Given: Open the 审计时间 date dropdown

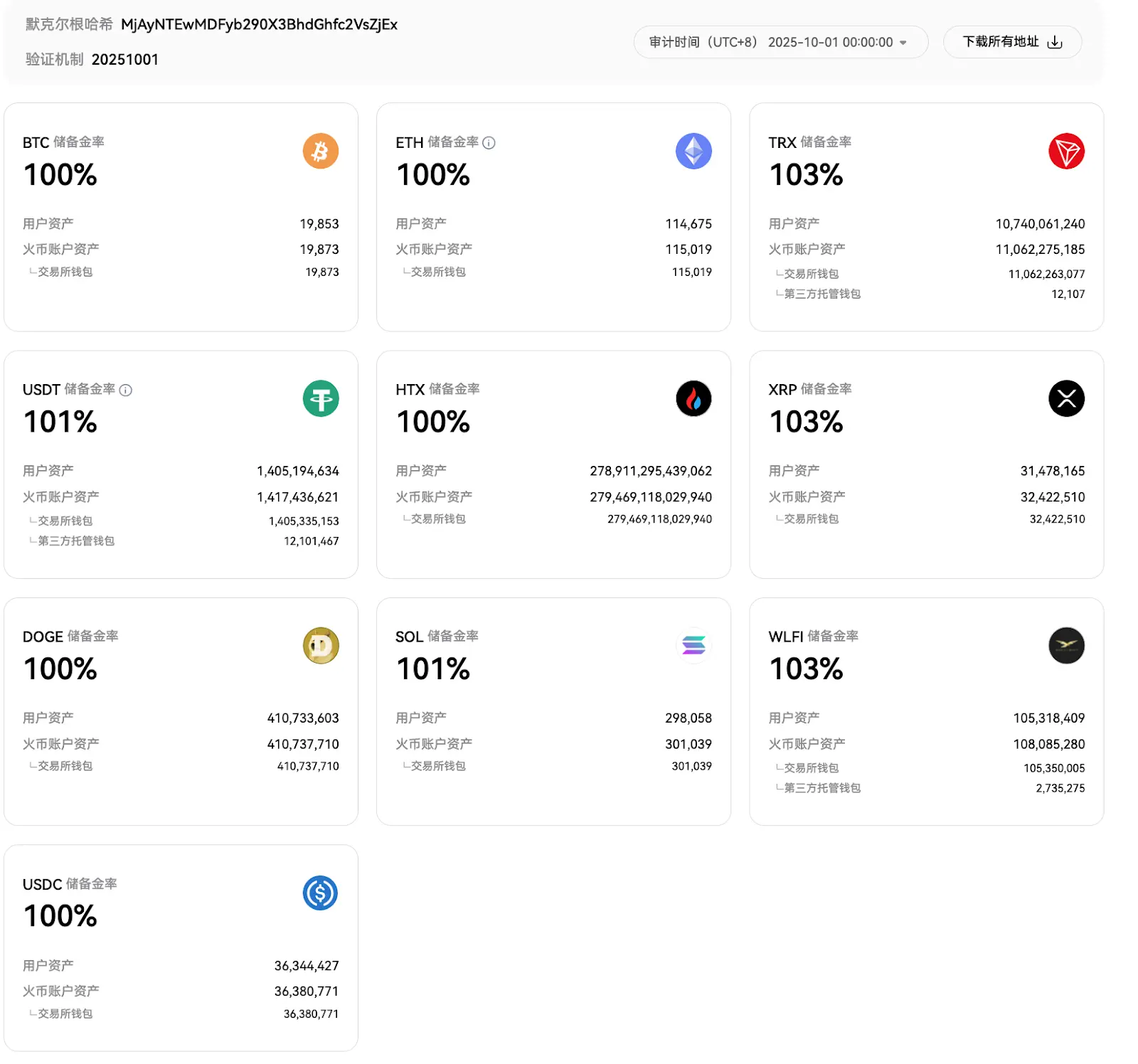Looking at the screenshot, I should point(780,42).
